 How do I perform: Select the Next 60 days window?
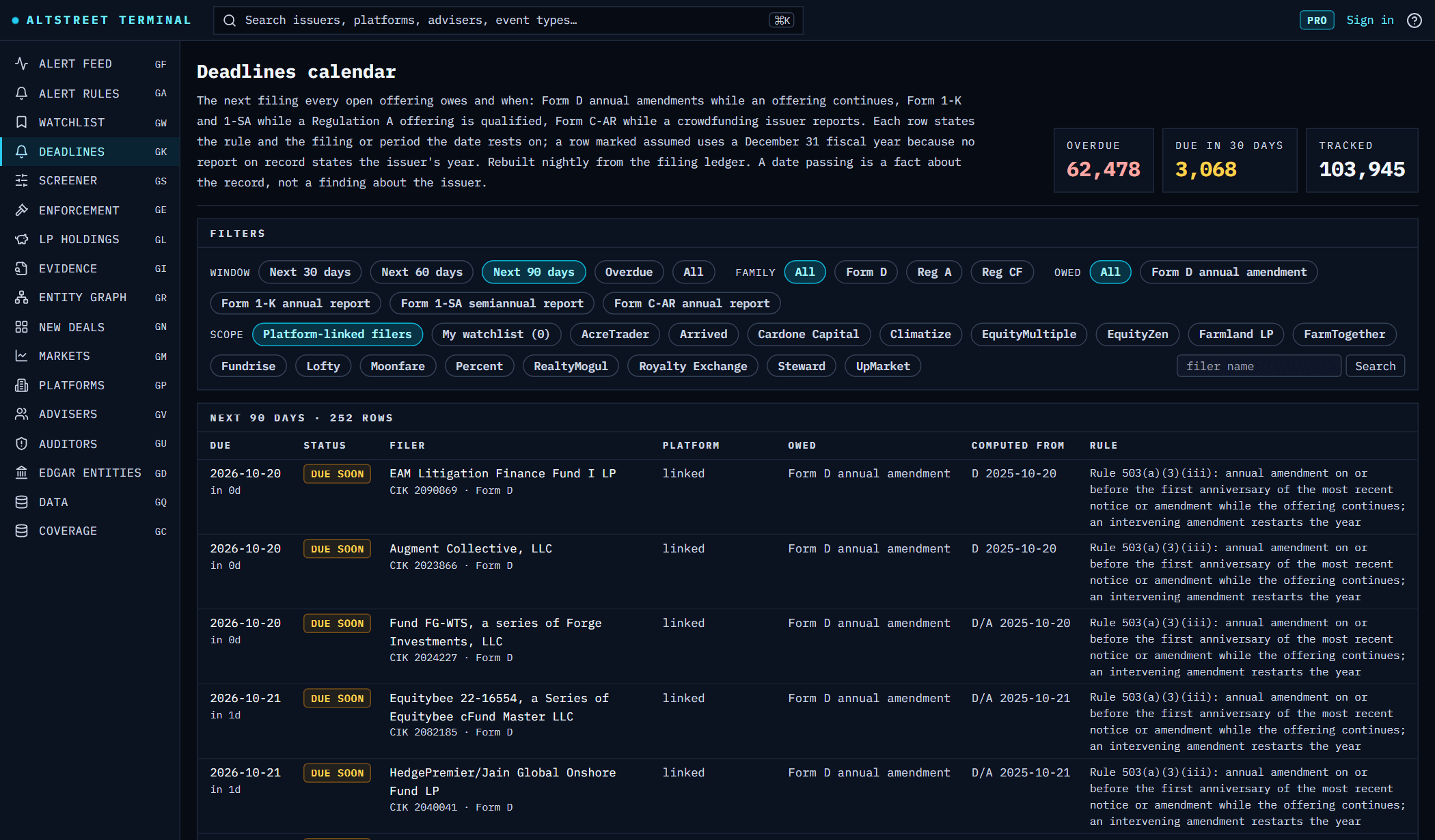422,272
